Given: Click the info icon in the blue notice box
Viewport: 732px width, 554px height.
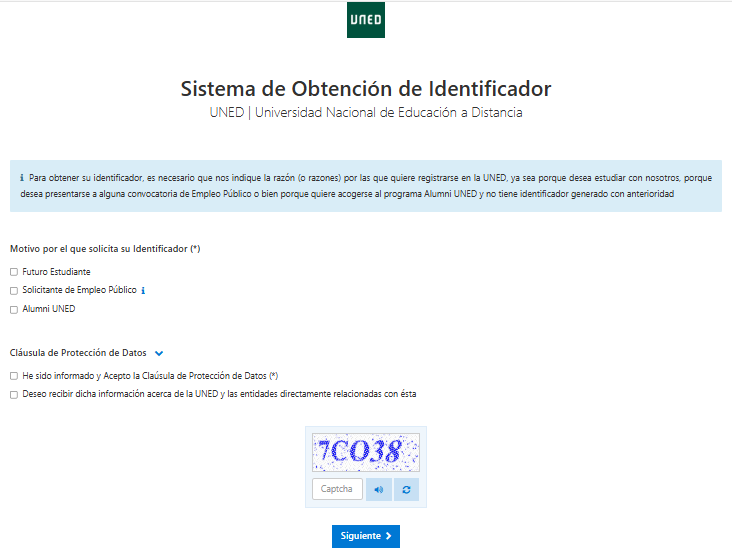Looking at the screenshot, I should tap(22, 178).
